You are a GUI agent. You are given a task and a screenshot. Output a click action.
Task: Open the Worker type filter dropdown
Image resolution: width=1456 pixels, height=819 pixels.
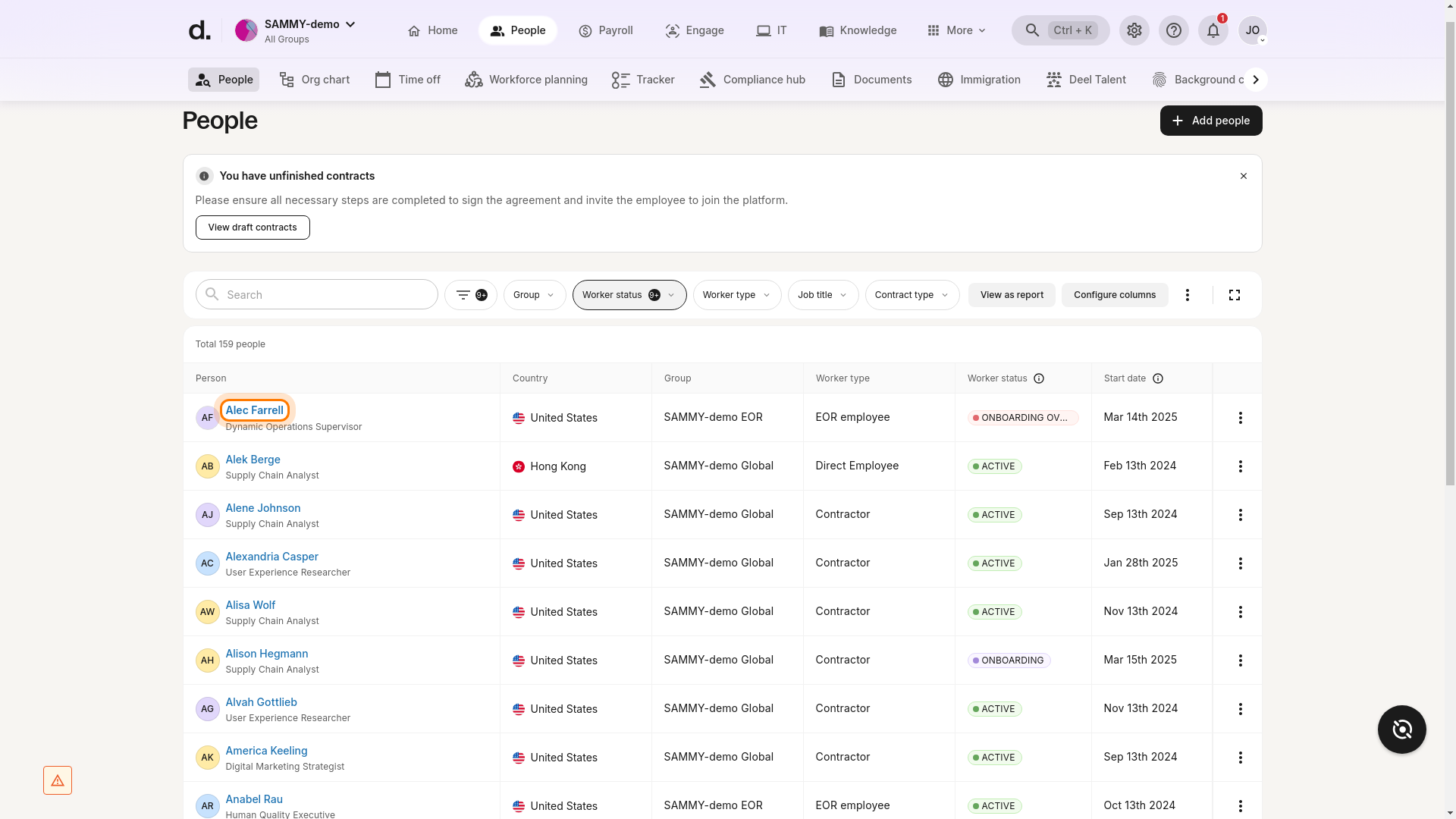(x=737, y=295)
